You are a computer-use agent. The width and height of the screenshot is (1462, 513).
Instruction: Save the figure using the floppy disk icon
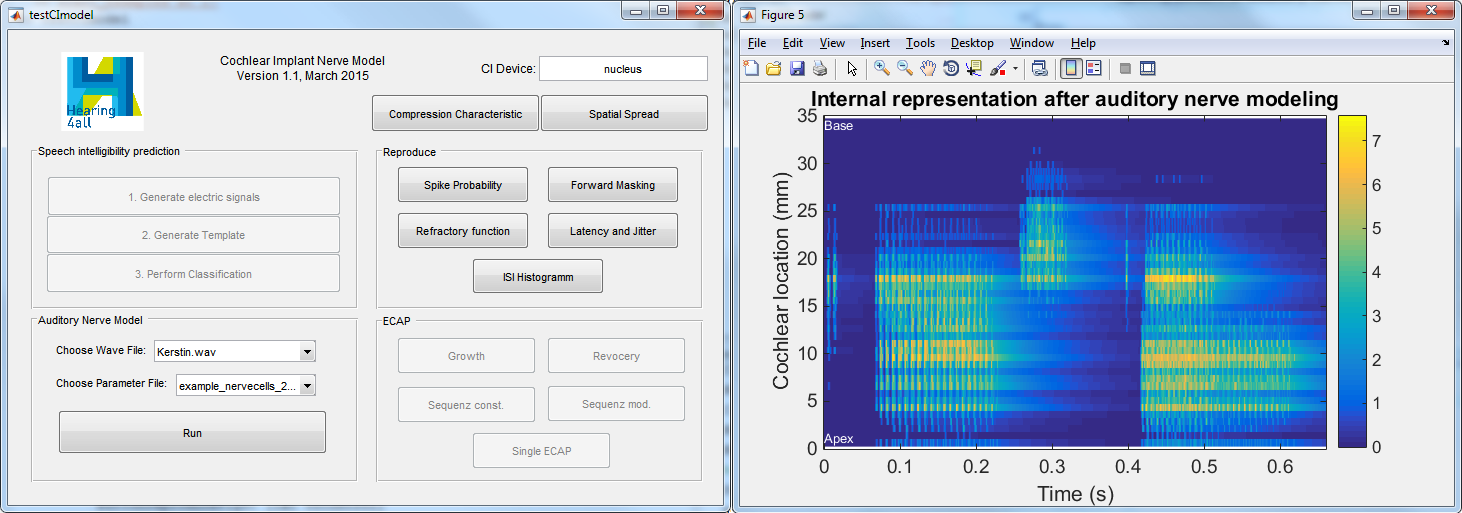797,68
